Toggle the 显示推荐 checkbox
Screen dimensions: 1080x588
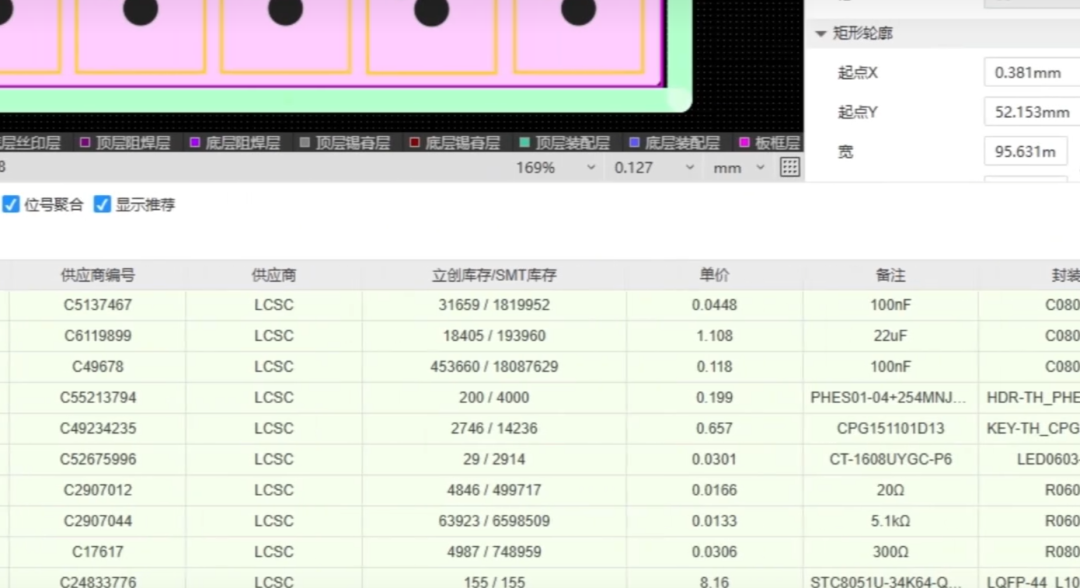pos(102,204)
